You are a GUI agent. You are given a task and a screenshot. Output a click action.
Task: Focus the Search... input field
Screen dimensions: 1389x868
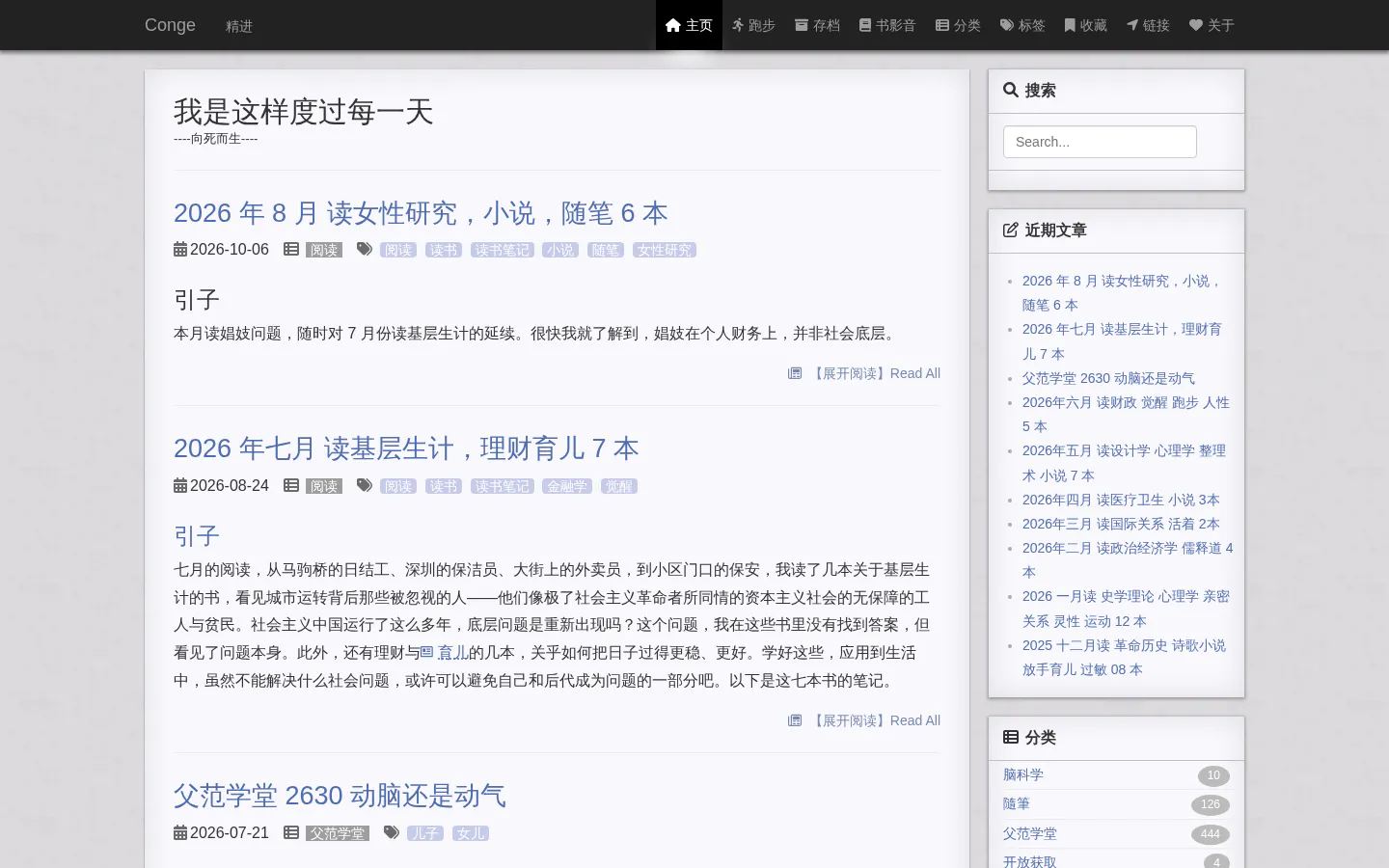click(x=1100, y=142)
